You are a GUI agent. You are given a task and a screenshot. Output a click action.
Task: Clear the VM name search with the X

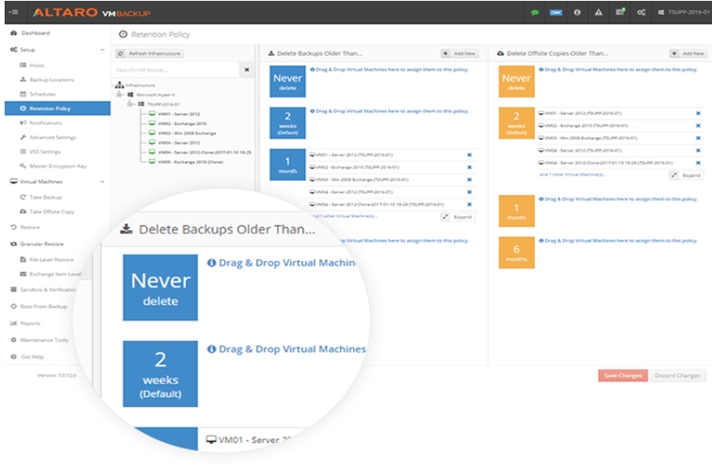[247, 70]
